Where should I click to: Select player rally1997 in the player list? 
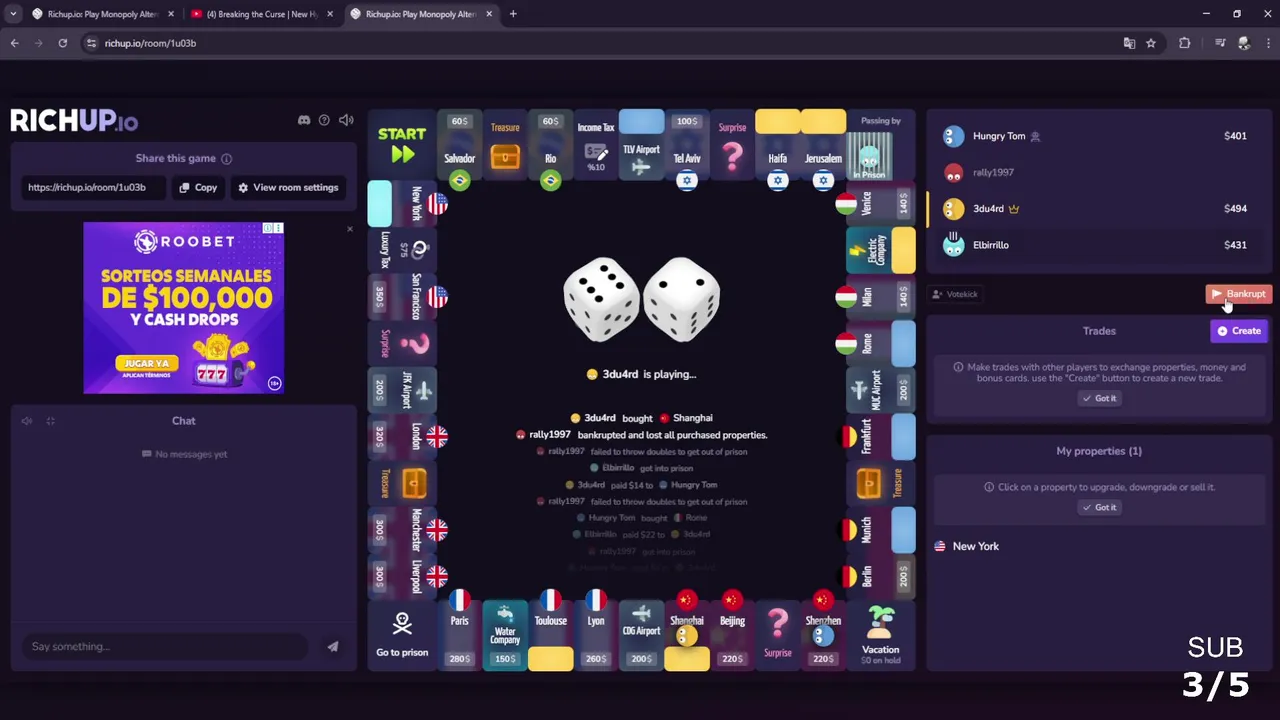click(x=1098, y=172)
